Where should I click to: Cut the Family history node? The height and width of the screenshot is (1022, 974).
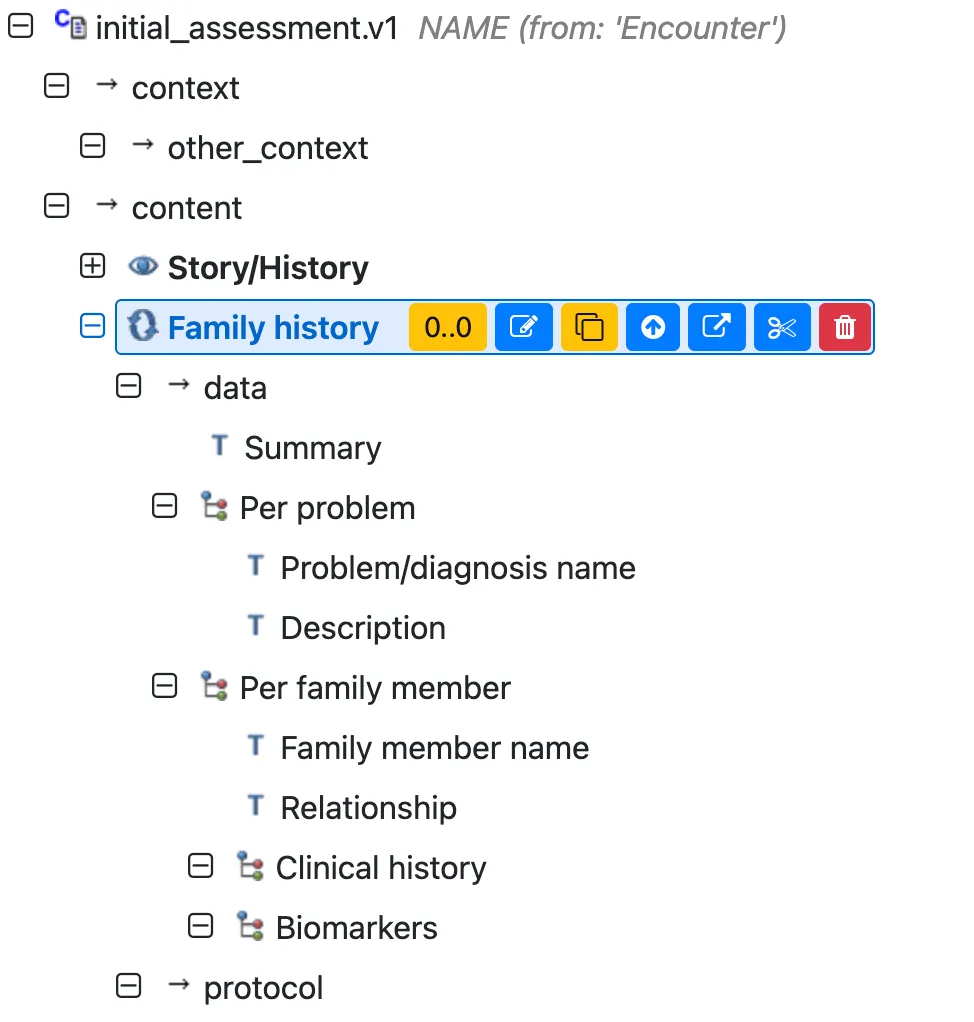click(x=780, y=326)
